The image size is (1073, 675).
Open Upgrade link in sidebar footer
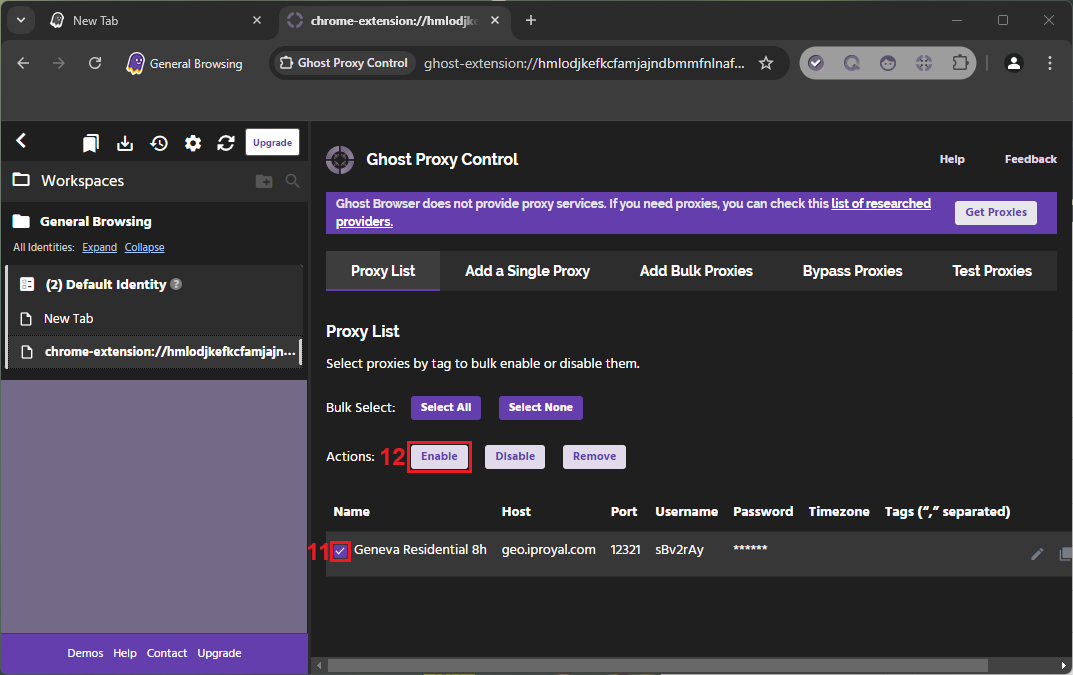click(219, 653)
